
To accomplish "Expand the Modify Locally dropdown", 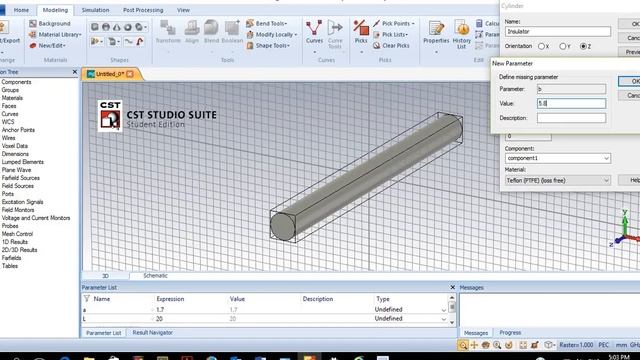I will (x=272, y=35).
